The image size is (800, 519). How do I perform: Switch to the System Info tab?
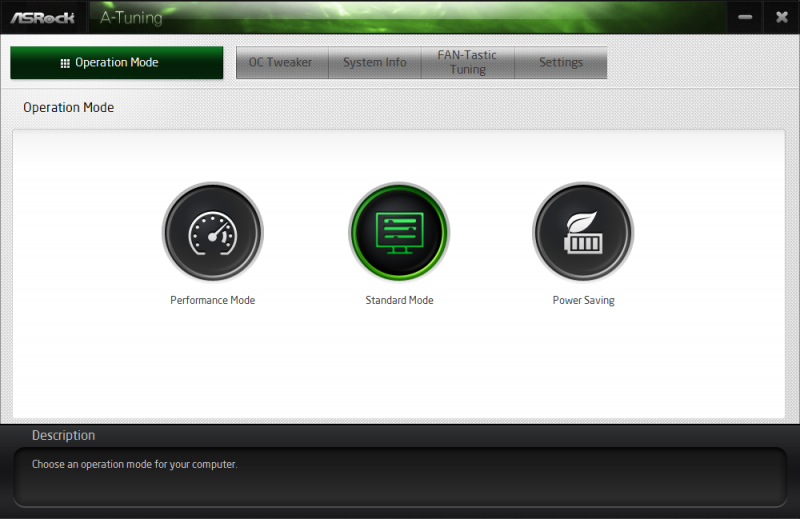(375, 63)
